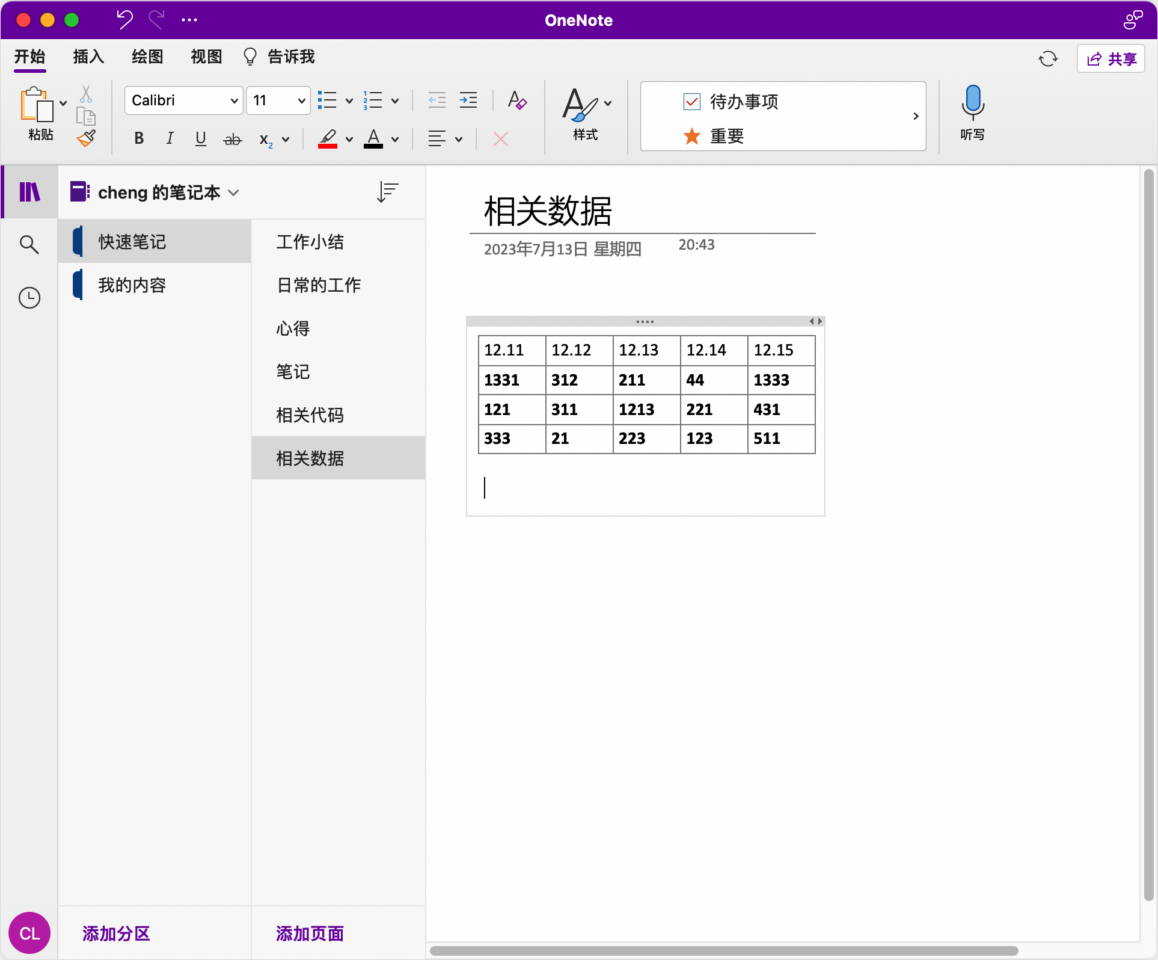
Task: Select the 快速笔记 section
Action: coord(154,241)
